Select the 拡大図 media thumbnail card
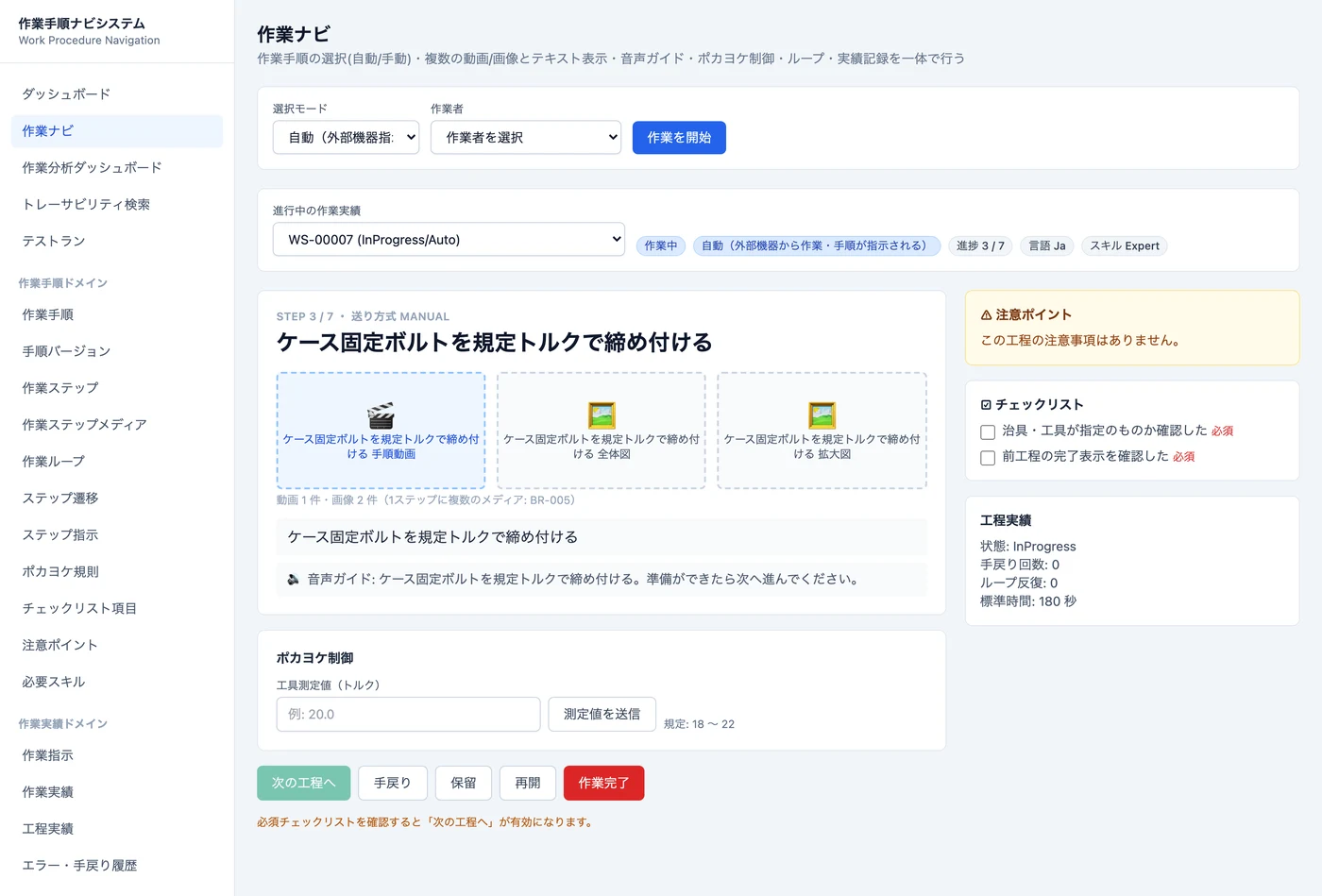The width and height of the screenshot is (1322, 896). [822, 431]
